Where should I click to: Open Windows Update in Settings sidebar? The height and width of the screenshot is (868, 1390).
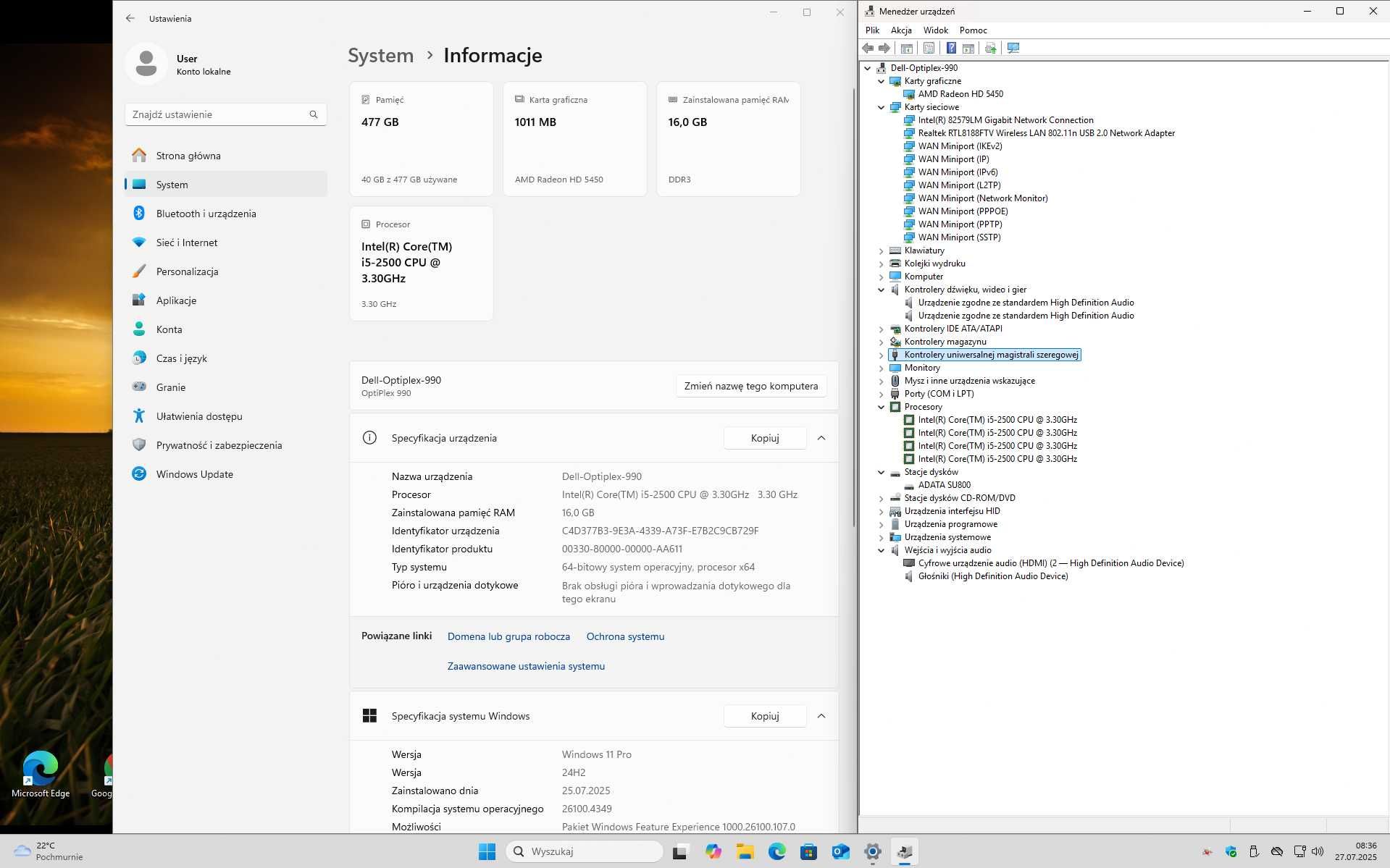(x=226, y=474)
